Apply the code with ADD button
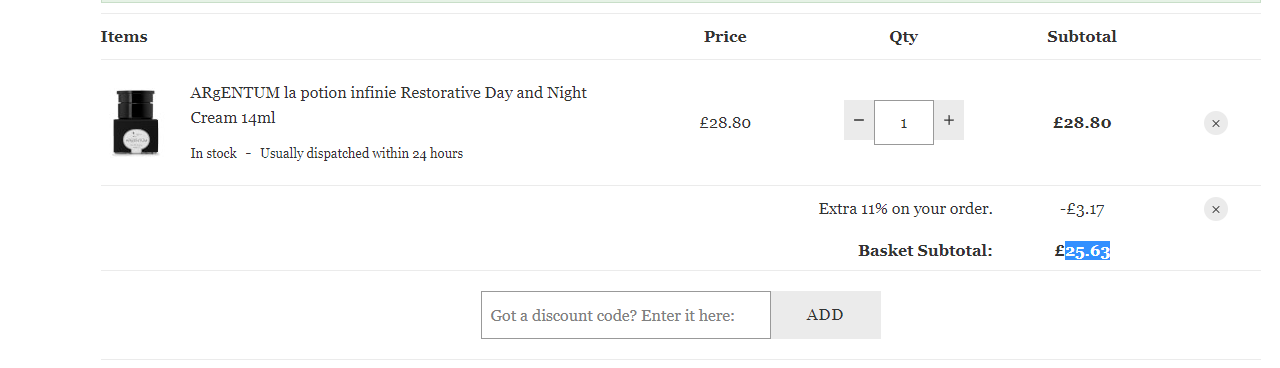The height and width of the screenshot is (368, 1280). pyautogui.click(x=826, y=315)
